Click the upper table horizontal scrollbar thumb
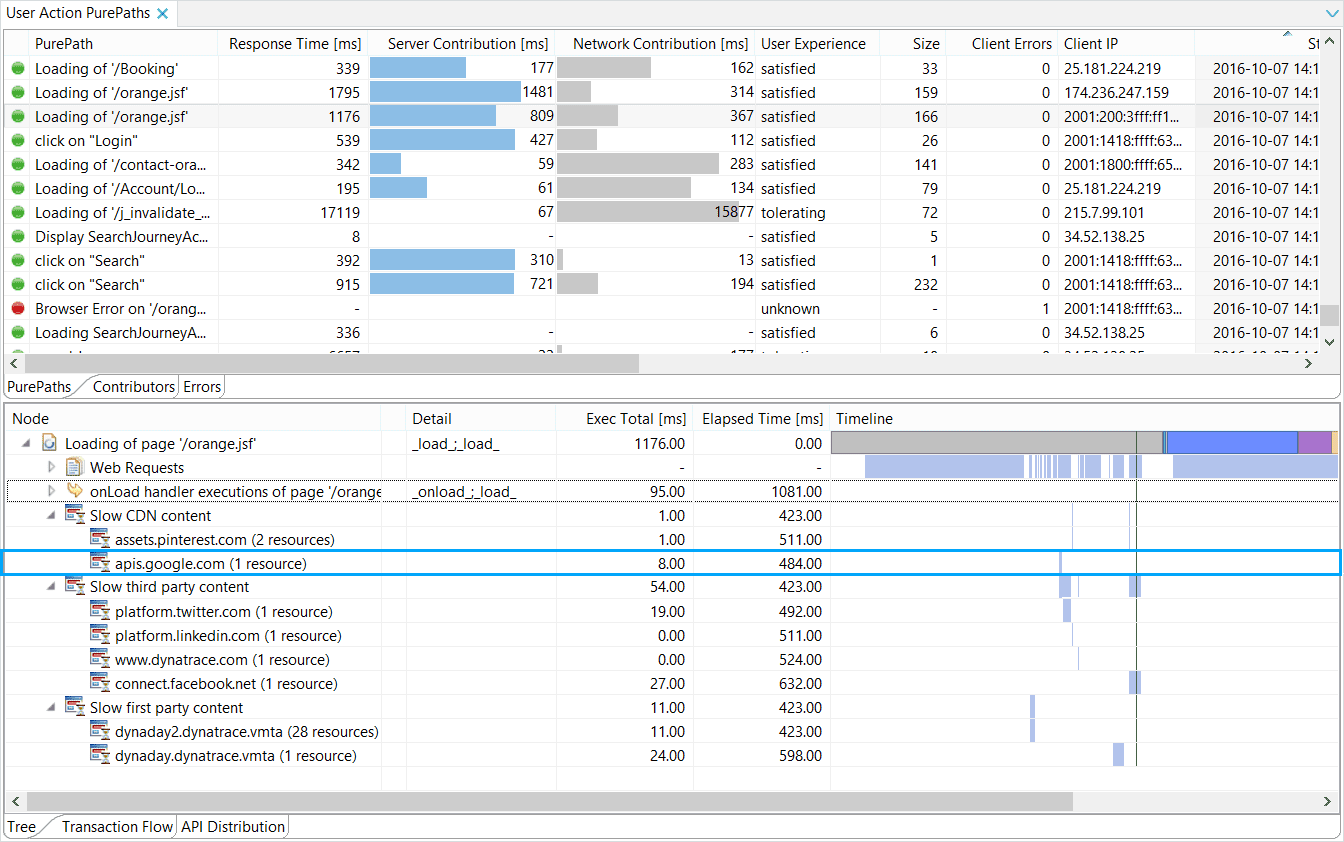Screen dimensions: 1344x842 331,364
